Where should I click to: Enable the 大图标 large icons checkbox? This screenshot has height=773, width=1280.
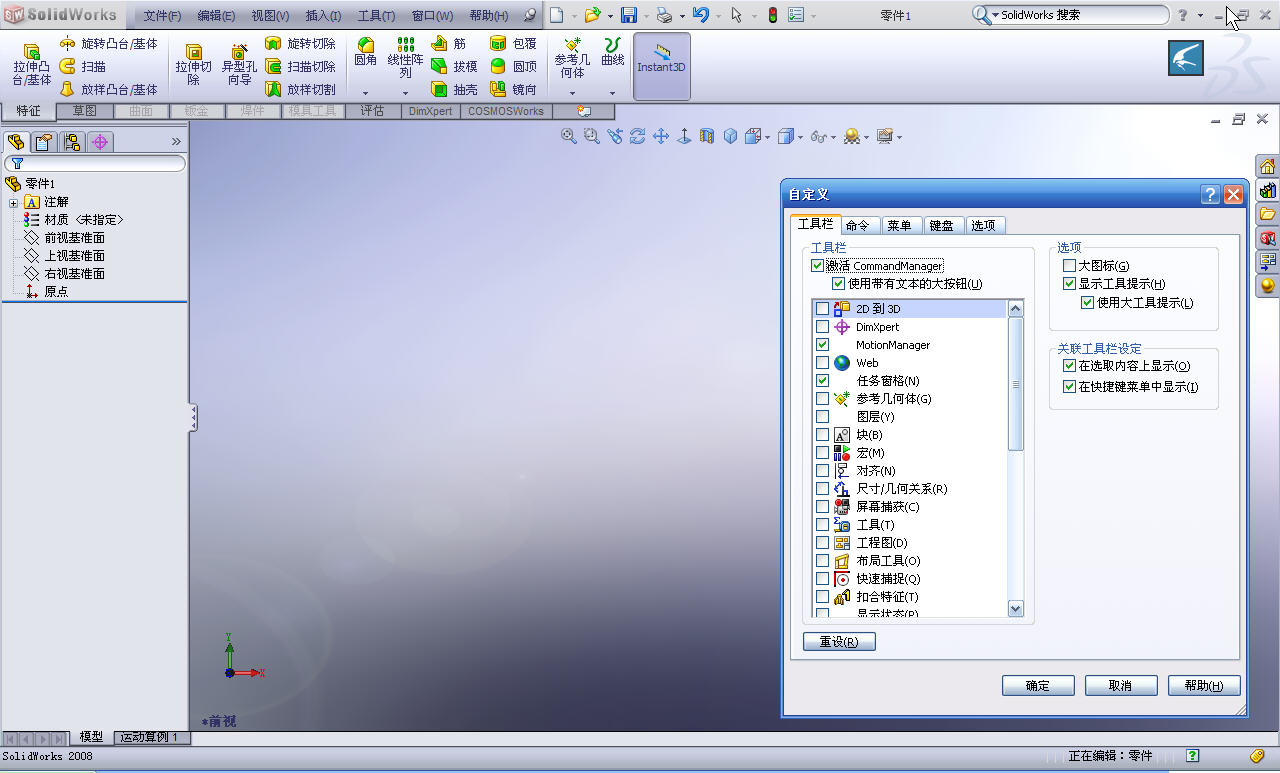pyautogui.click(x=1069, y=266)
